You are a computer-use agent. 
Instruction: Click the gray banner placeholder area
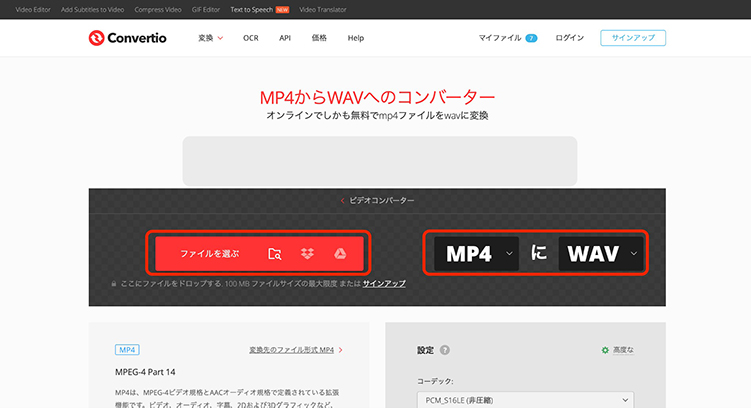380,161
